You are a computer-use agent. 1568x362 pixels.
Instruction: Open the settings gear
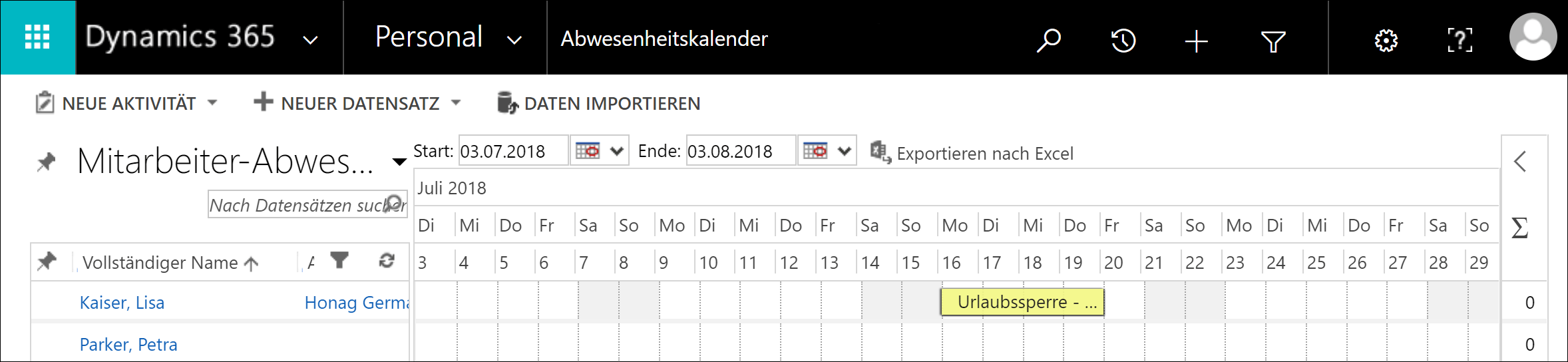(1386, 41)
